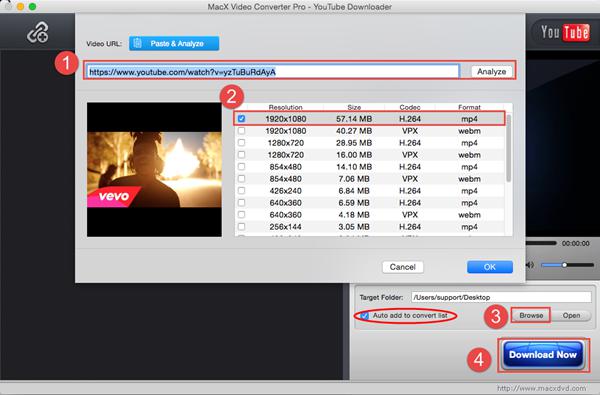
Task: Click the 426x240 resolution cell
Action: pos(285,191)
